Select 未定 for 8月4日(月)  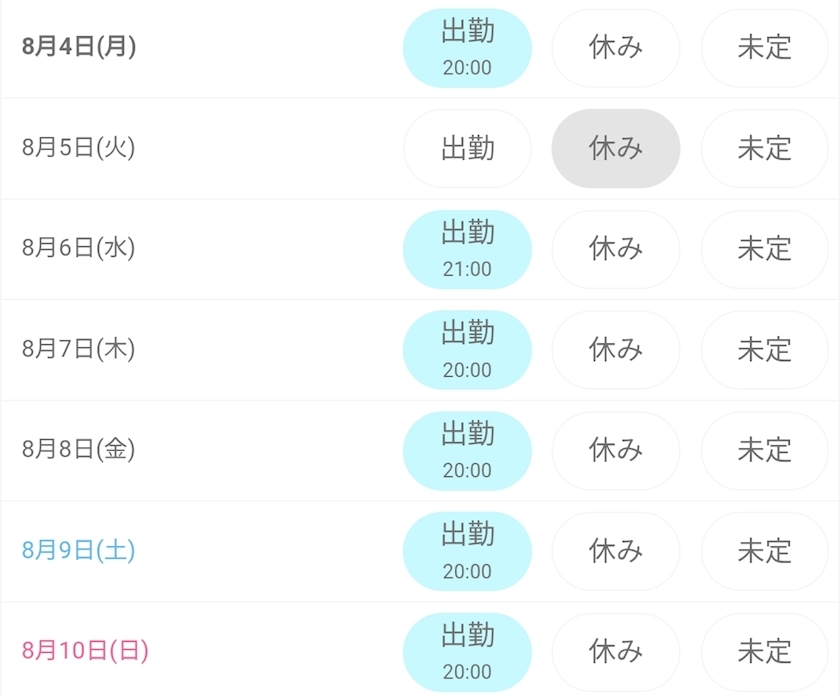pyautogui.click(x=764, y=48)
